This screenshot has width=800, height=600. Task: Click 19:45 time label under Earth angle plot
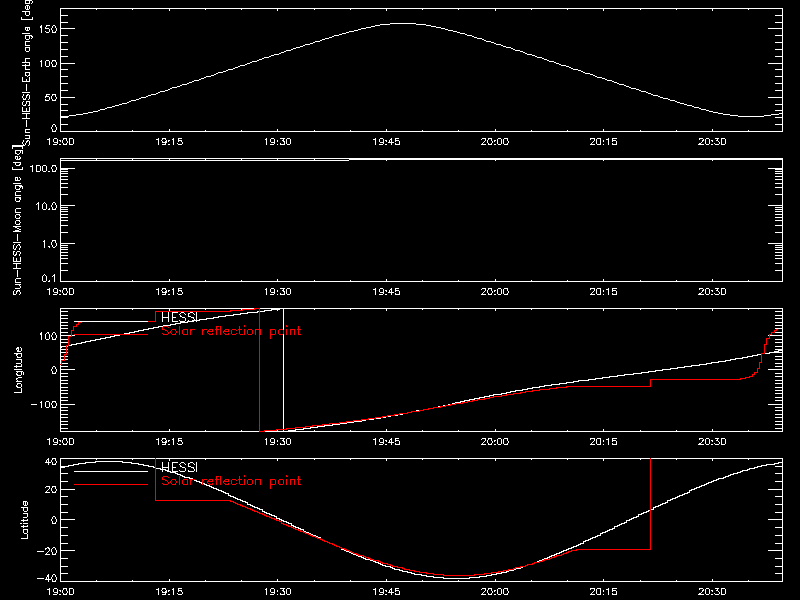tap(386, 142)
